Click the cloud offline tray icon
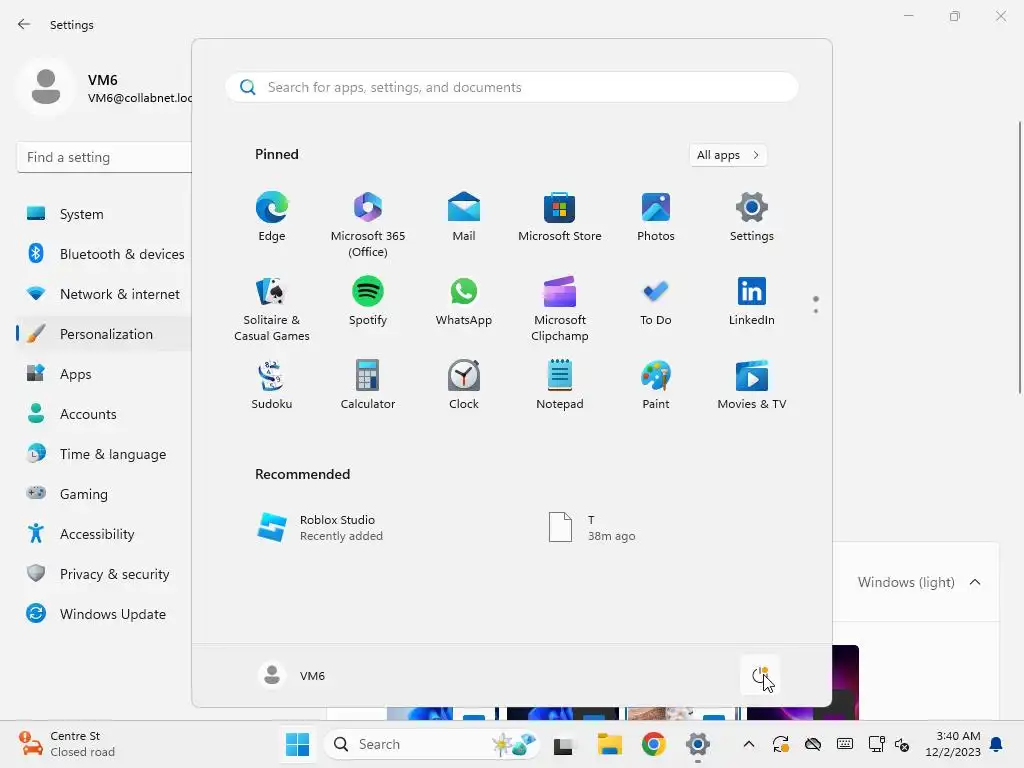The image size is (1024, 768). click(812, 744)
